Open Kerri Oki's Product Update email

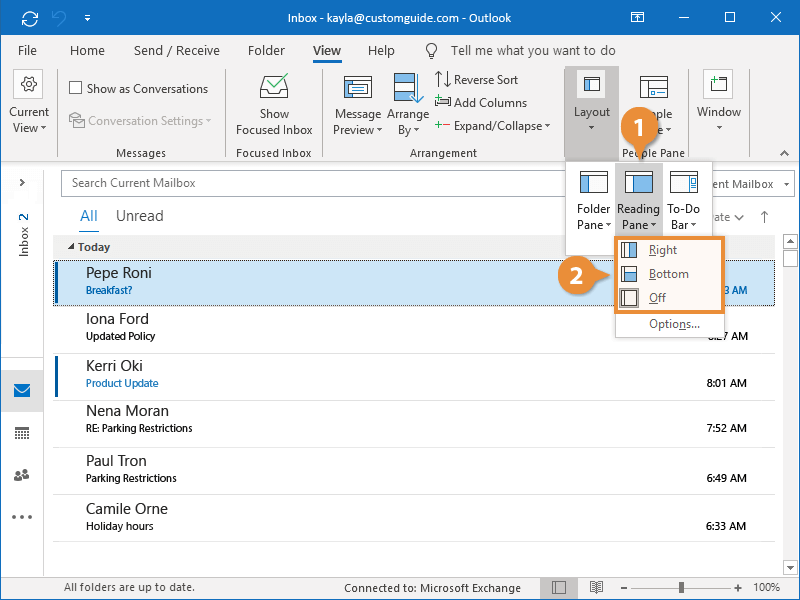pos(414,376)
